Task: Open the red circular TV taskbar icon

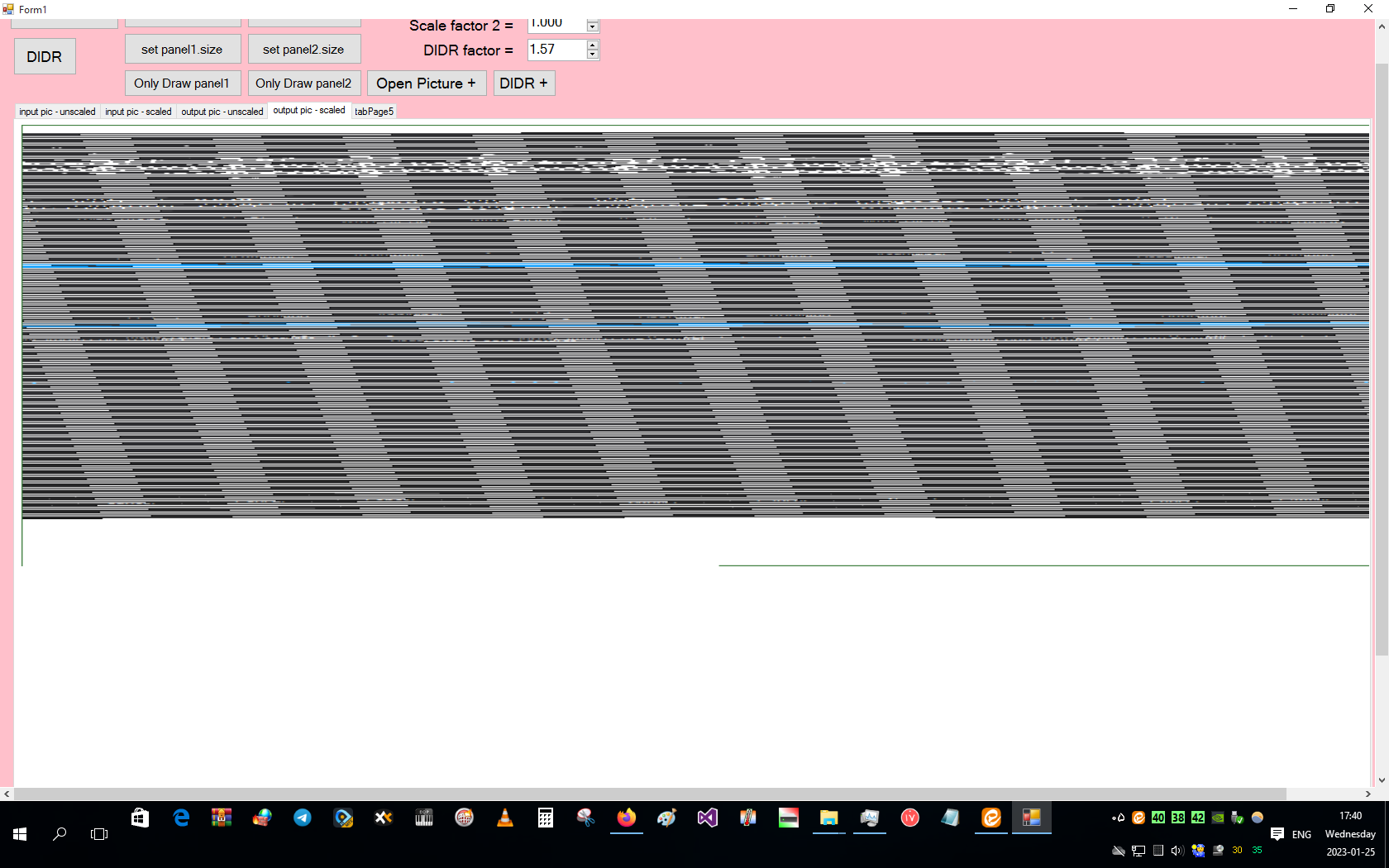Action: pos(910,818)
